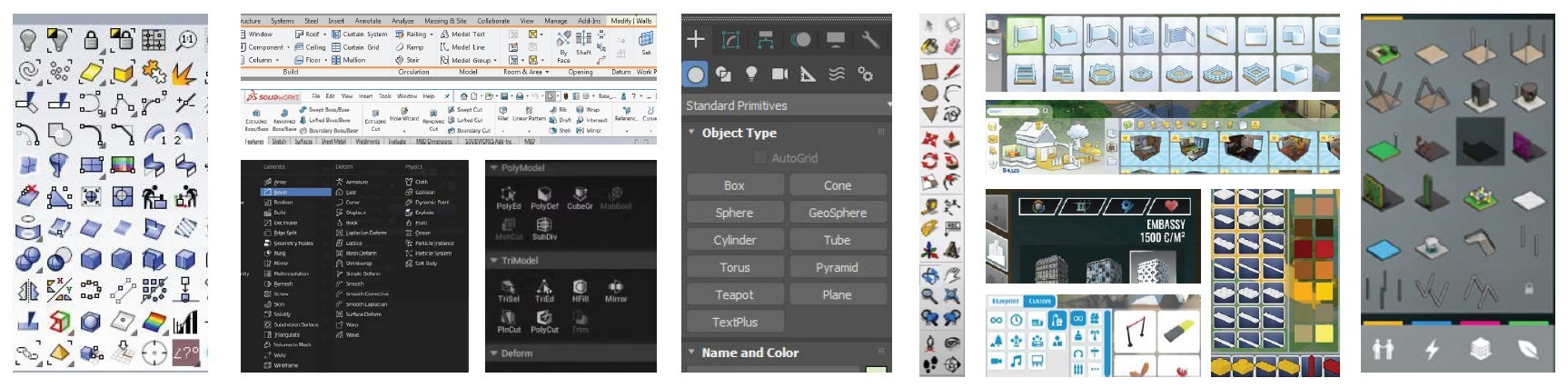1568x388 pixels.
Task: Open the Railing dropdown arrow
Action: click(x=431, y=35)
